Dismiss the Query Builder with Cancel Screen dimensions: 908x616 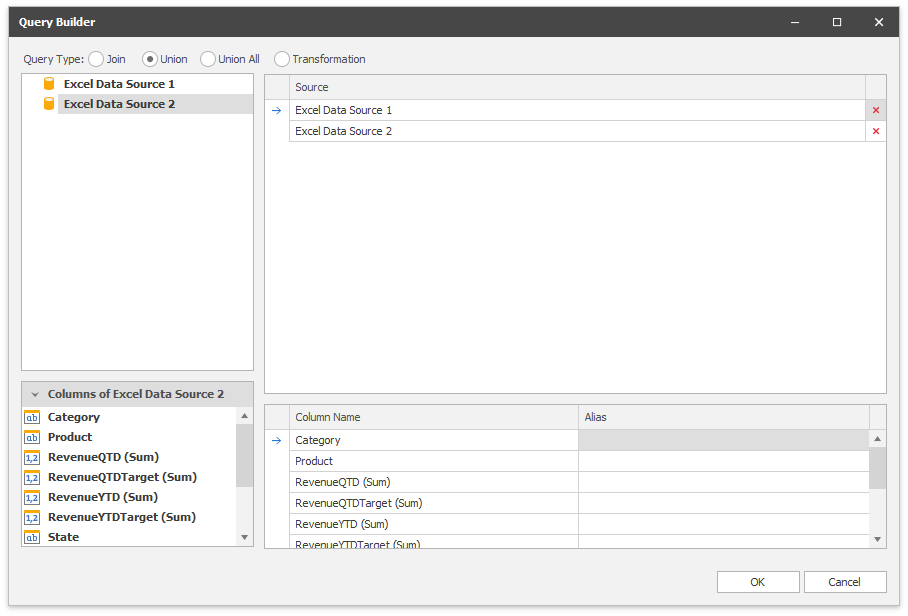(845, 581)
